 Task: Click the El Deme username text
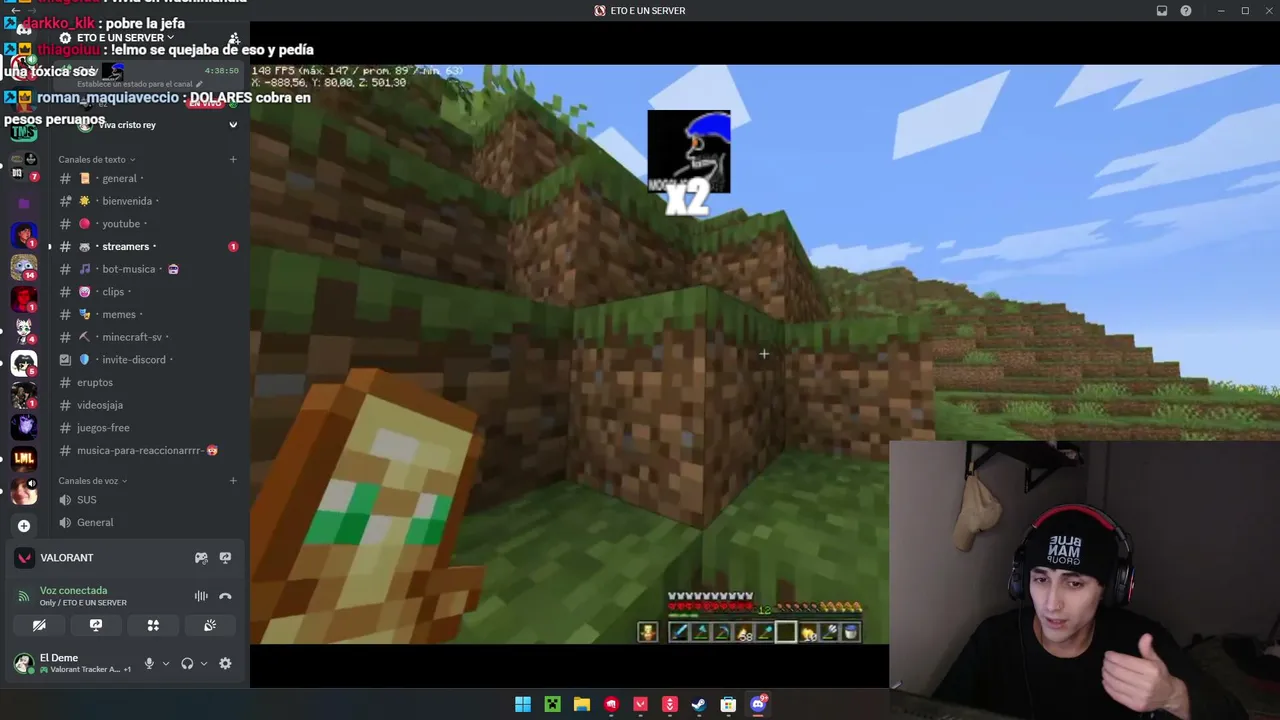(59, 658)
